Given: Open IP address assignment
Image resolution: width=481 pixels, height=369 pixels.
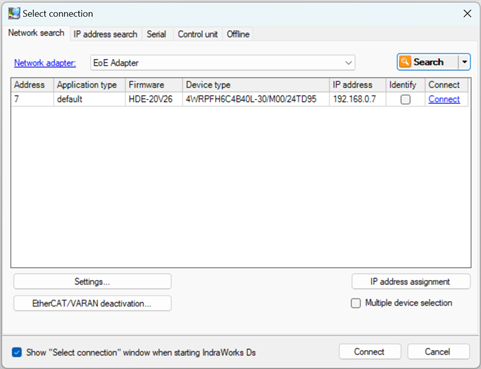Looking at the screenshot, I should tap(411, 282).
